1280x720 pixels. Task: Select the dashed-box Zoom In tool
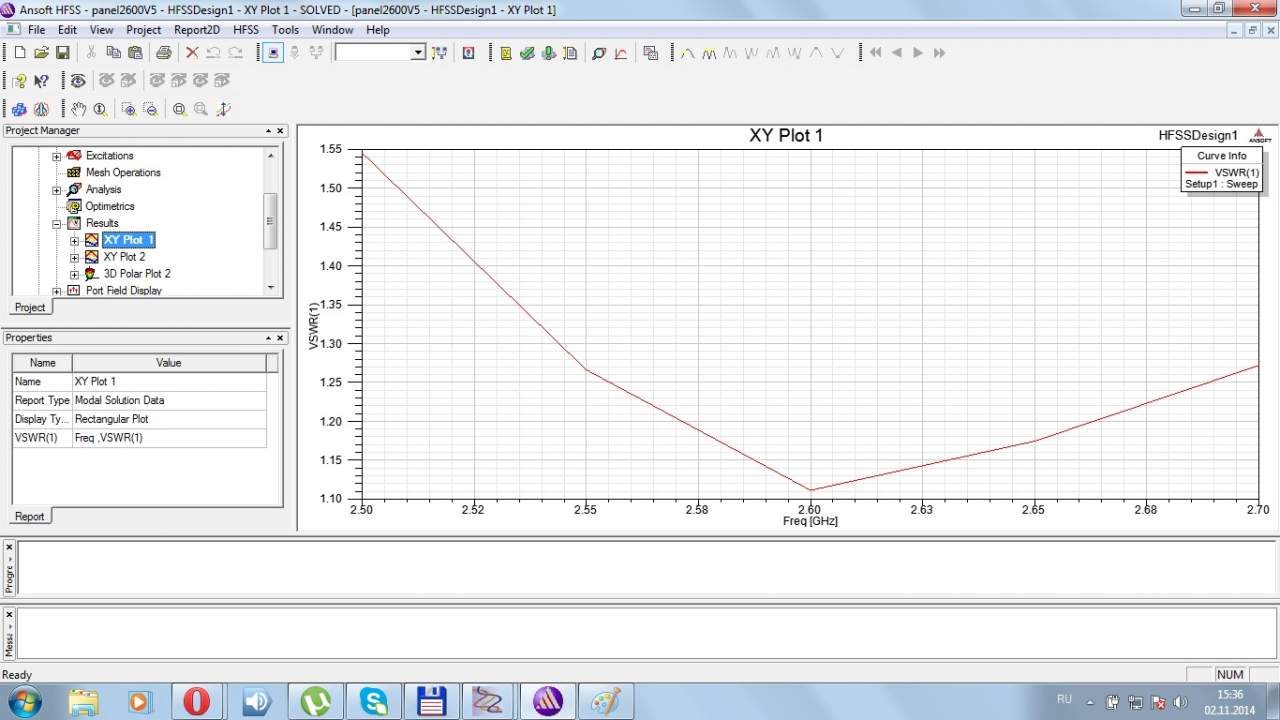click(x=129, y=109)
